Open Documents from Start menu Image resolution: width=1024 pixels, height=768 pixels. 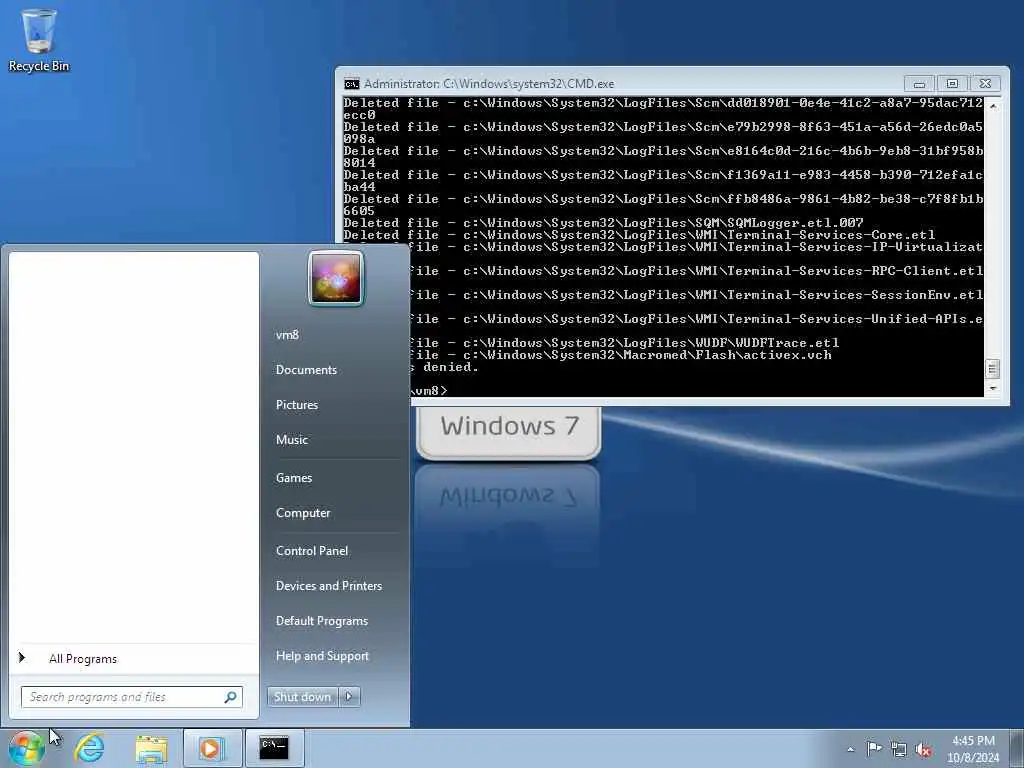click(x=306, y=370)
